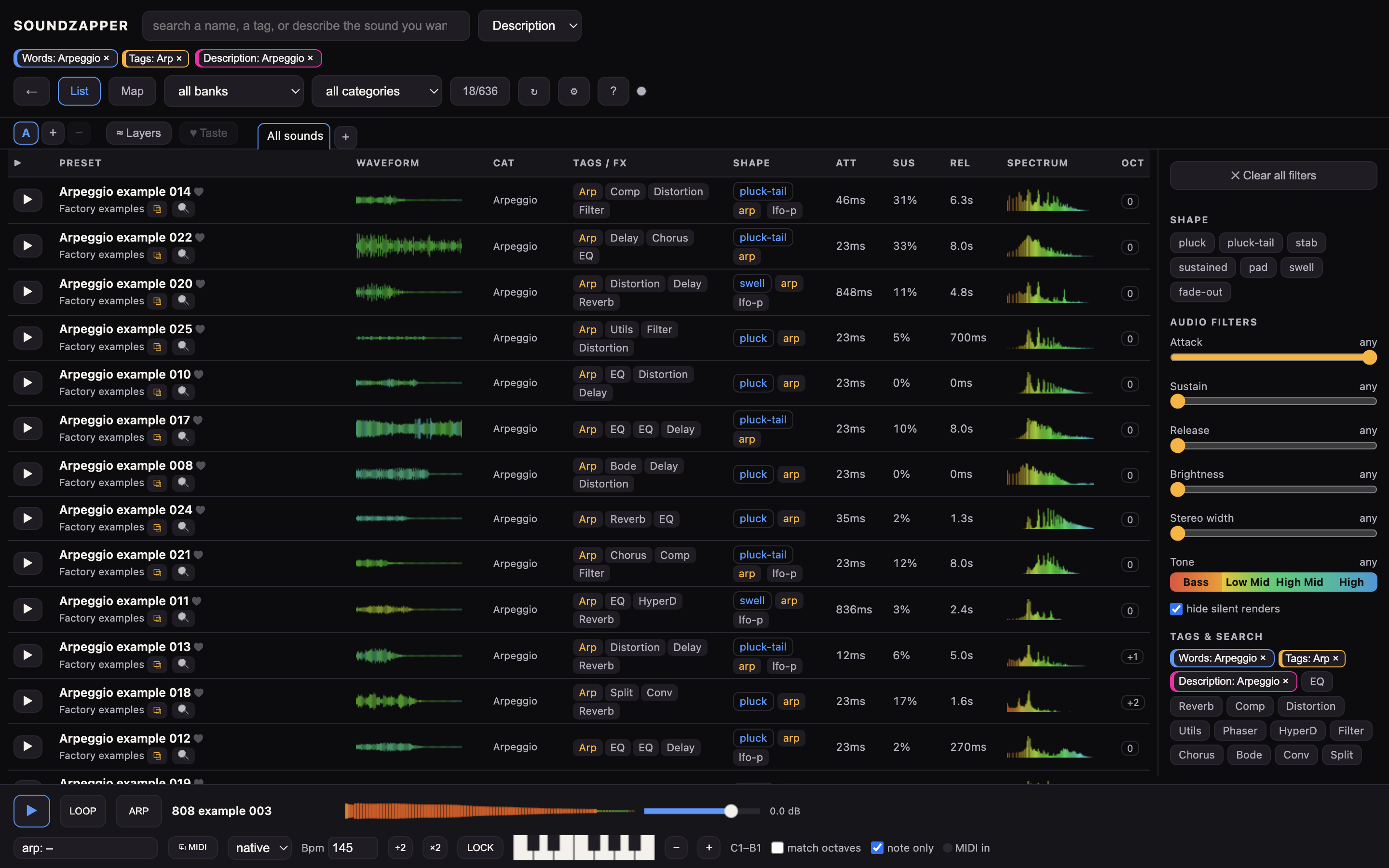Refresh the sound list
The height and width of the screenshot is (868, 1389).
coord(534,91)
